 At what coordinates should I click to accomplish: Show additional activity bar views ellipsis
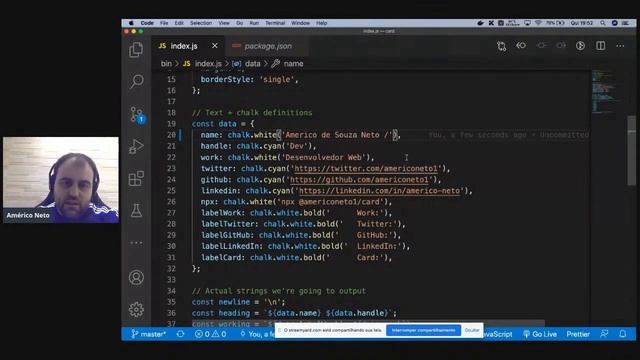[136, 243]
